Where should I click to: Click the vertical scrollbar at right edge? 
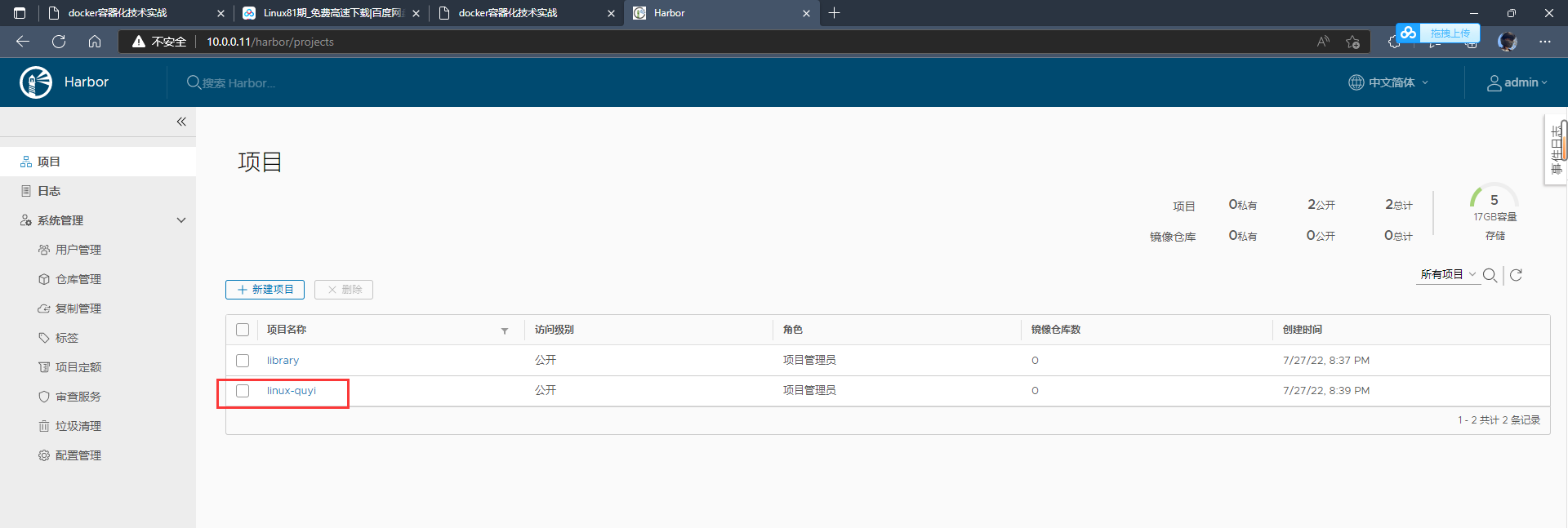click(x=1564, y=140)
